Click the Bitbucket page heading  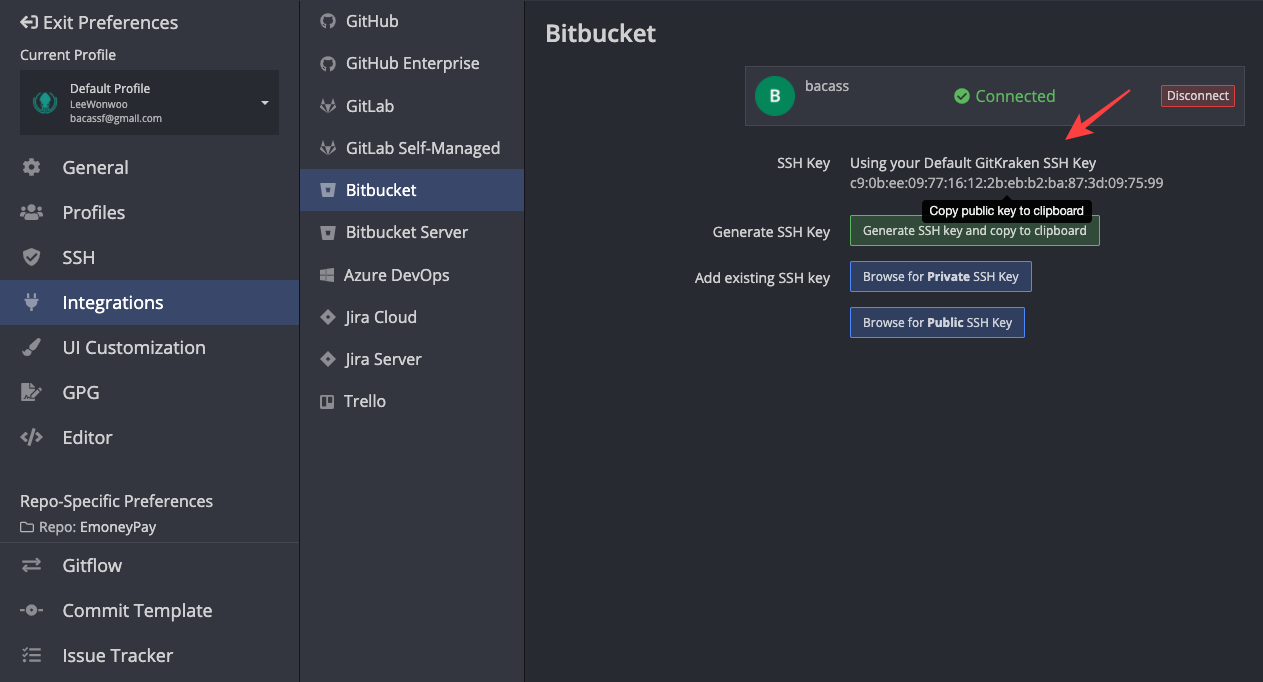601,33
